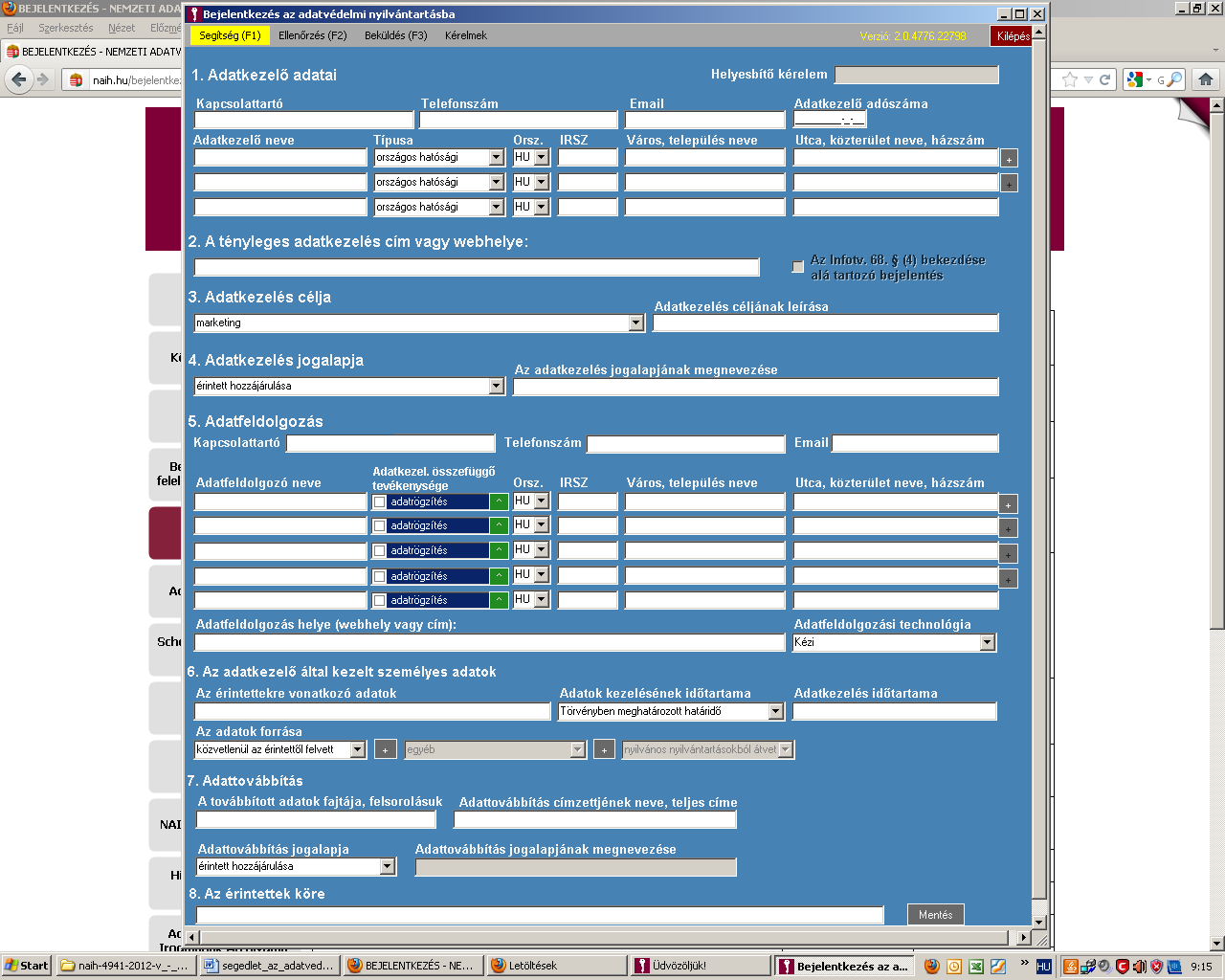
Task: Click the Firefox quick launch icon in taskbar
Action: coord(932,967)
